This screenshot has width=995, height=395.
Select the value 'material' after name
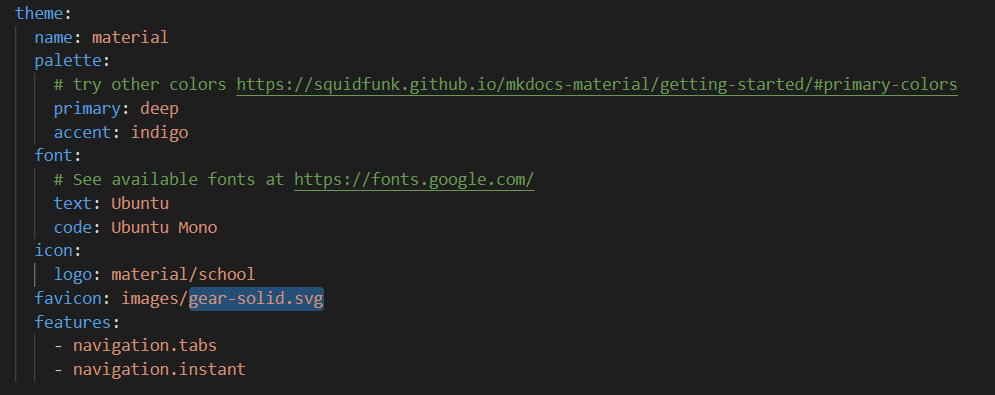(x=130, y=37)
